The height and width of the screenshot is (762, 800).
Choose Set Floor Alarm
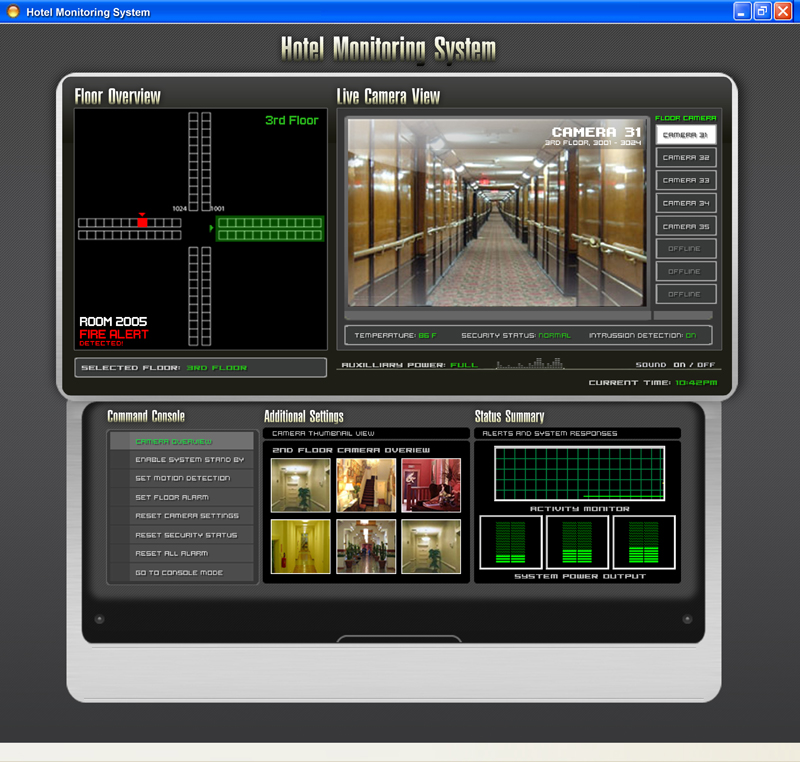(182, 497)
